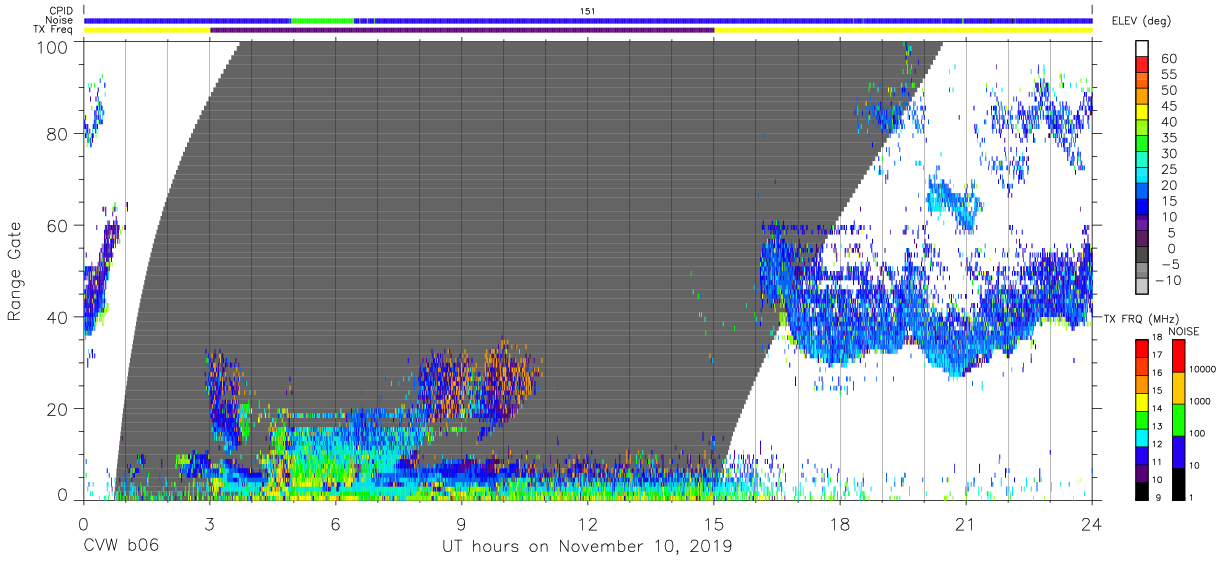The width and height of the screenshot is (1228, 567).
Task: Click elevation scale tick label 45
Action: pyautogui.click(x=1168, y=106)
